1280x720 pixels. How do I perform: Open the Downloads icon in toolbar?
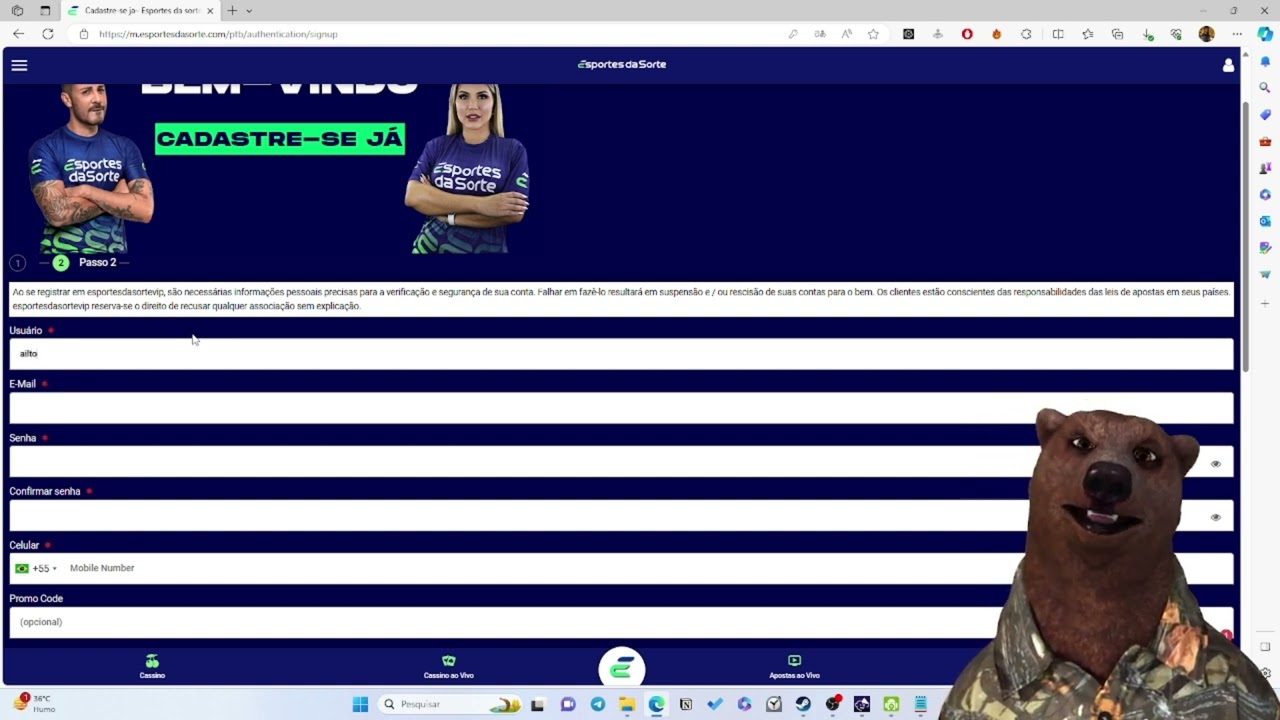(x=1148, y=34)
